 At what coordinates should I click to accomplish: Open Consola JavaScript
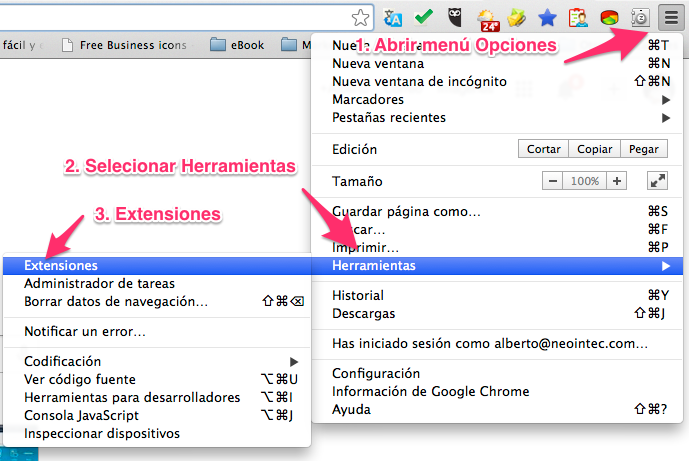(157, 415)
